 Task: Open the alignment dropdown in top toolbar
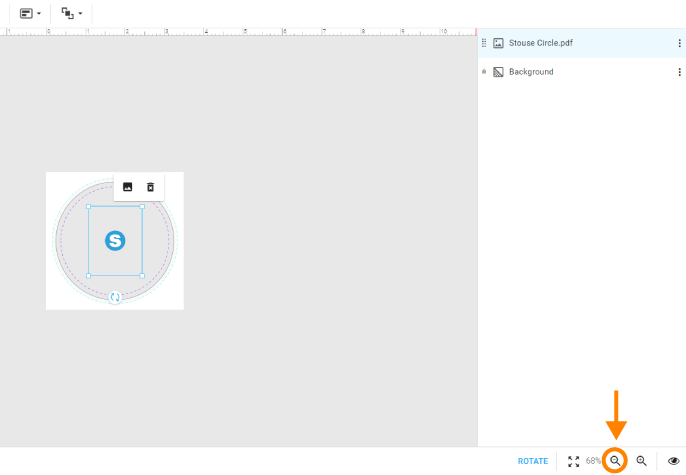coord(30,14)
